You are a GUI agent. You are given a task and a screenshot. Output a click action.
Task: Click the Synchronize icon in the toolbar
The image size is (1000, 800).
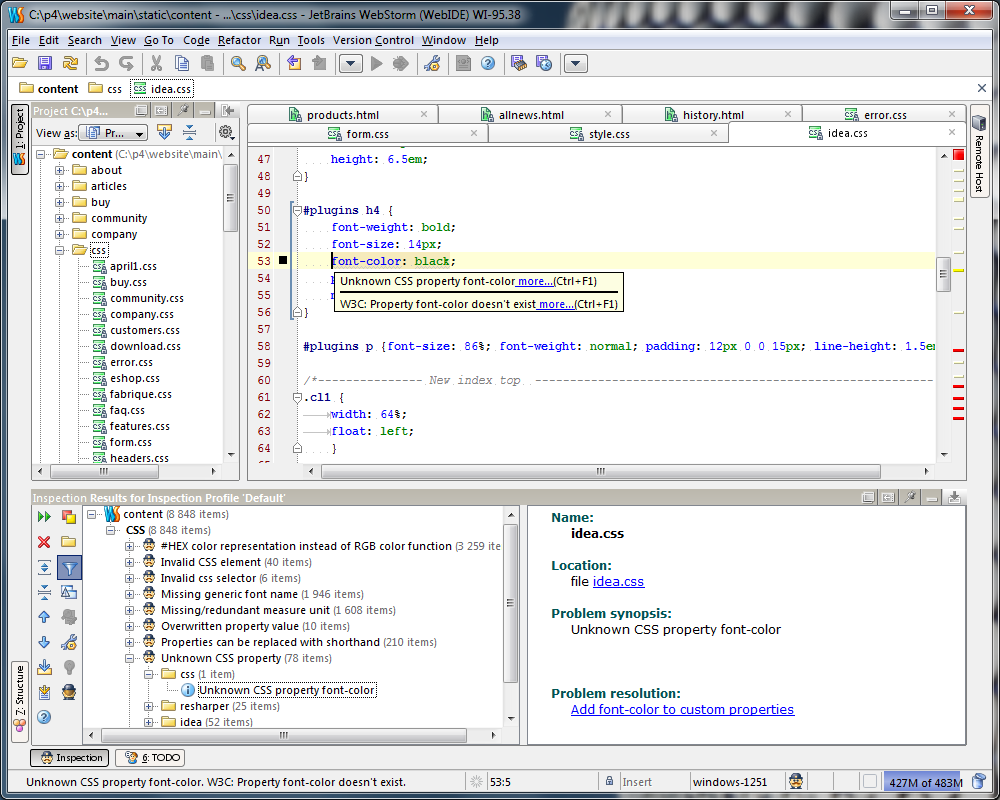71,63
